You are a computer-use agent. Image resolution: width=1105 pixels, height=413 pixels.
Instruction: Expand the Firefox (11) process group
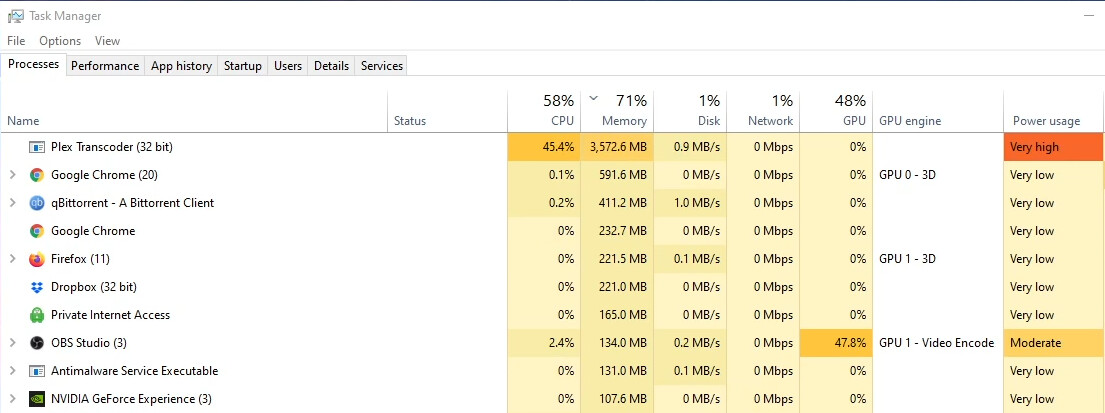click(x=12, y=259)
